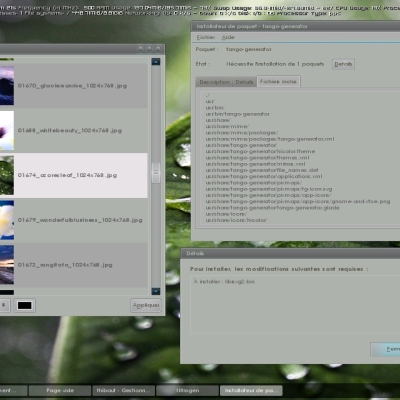Switch to the Détails tab
This screenshot has height=400, width=400.
[244, 82]
